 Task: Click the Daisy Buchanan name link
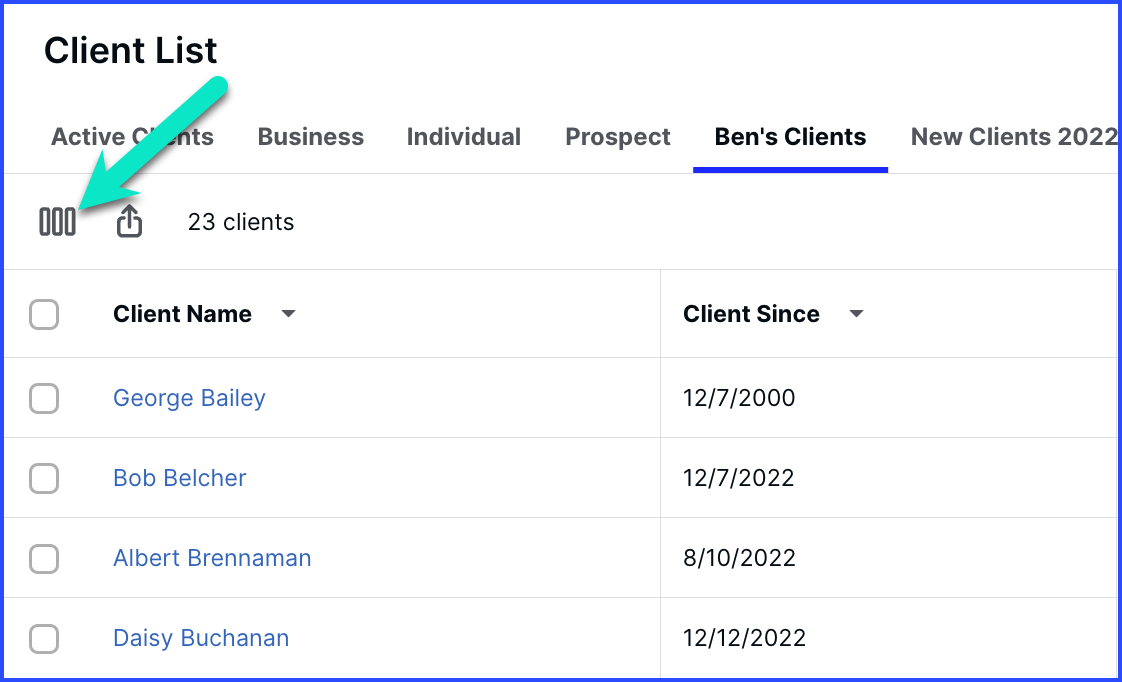(201, 638)
